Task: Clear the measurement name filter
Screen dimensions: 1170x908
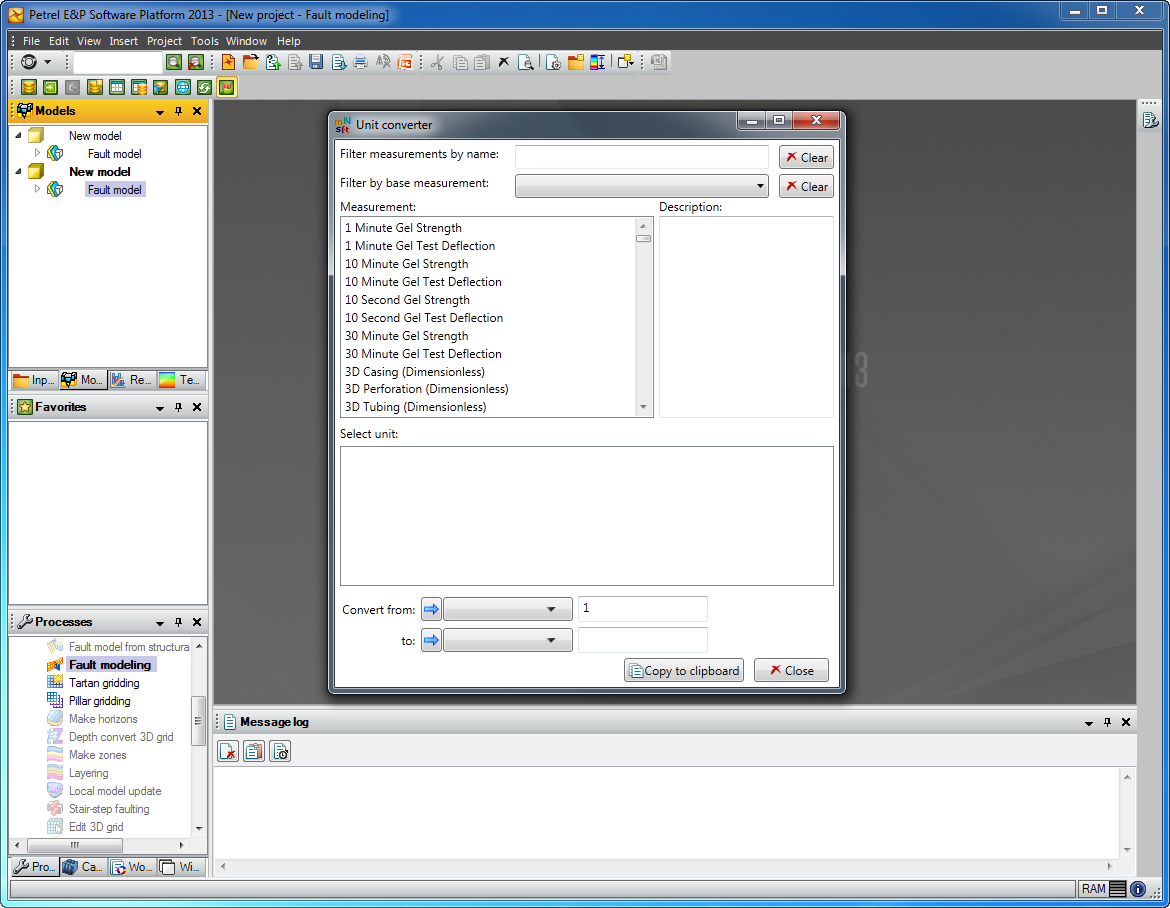Action: [806, 157]
